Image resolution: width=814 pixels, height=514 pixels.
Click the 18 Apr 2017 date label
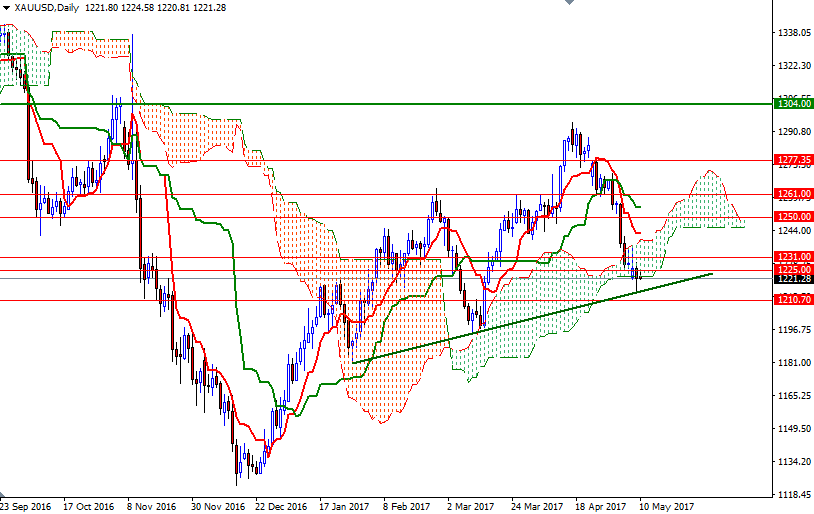(600, 506)
